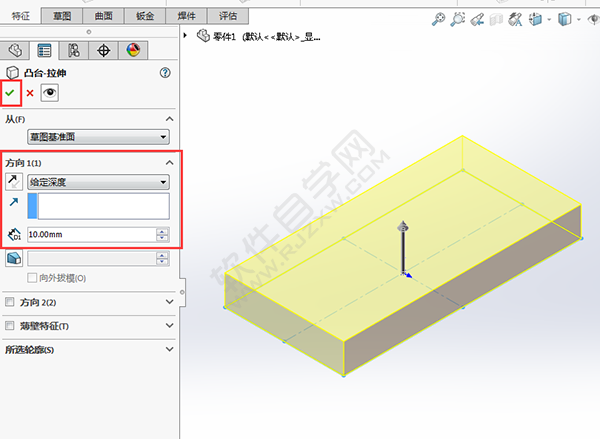Click the draft angle input field
Screen dimensions: 600x439
[92, 259]
